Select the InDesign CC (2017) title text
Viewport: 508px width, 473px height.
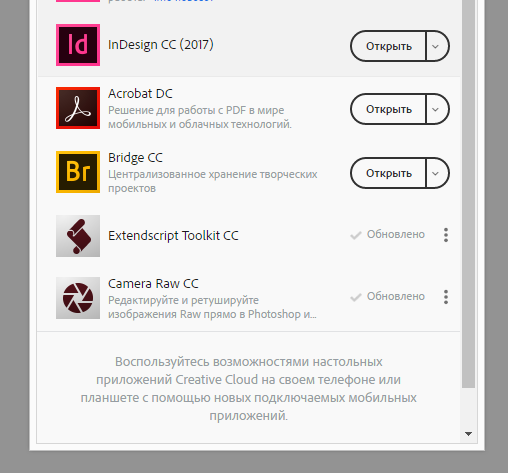161,45
